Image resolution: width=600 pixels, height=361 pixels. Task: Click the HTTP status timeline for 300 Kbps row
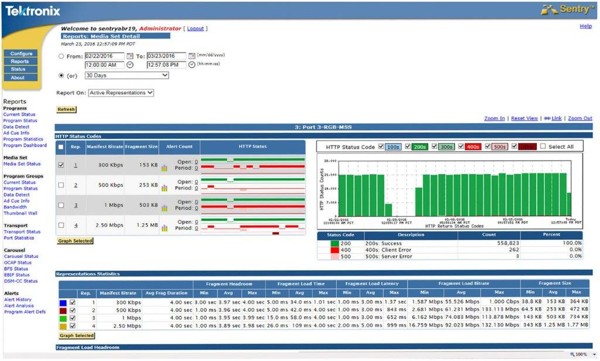(x=253, y=165)
